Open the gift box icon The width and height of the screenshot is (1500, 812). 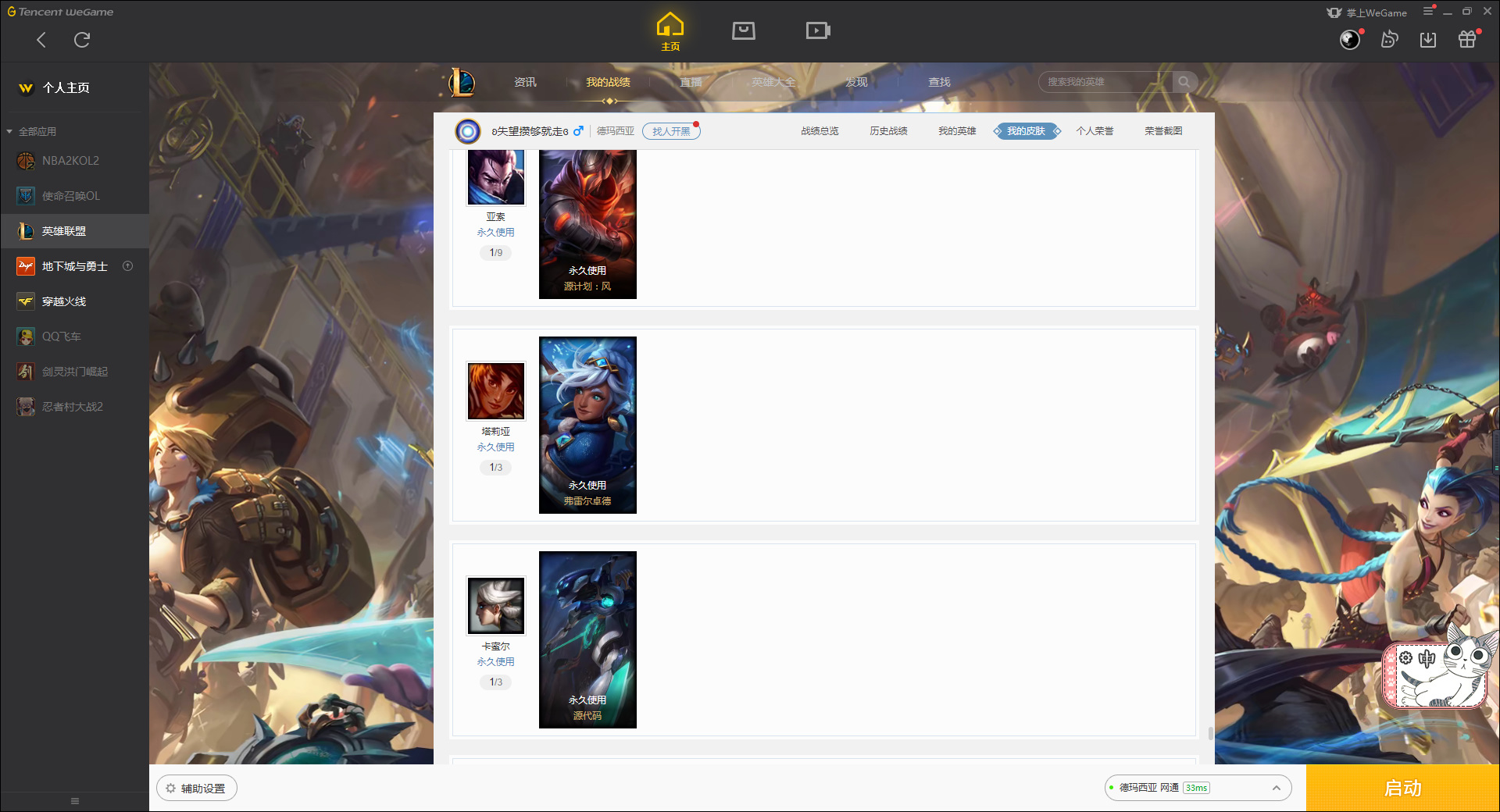click(1467, 40)
